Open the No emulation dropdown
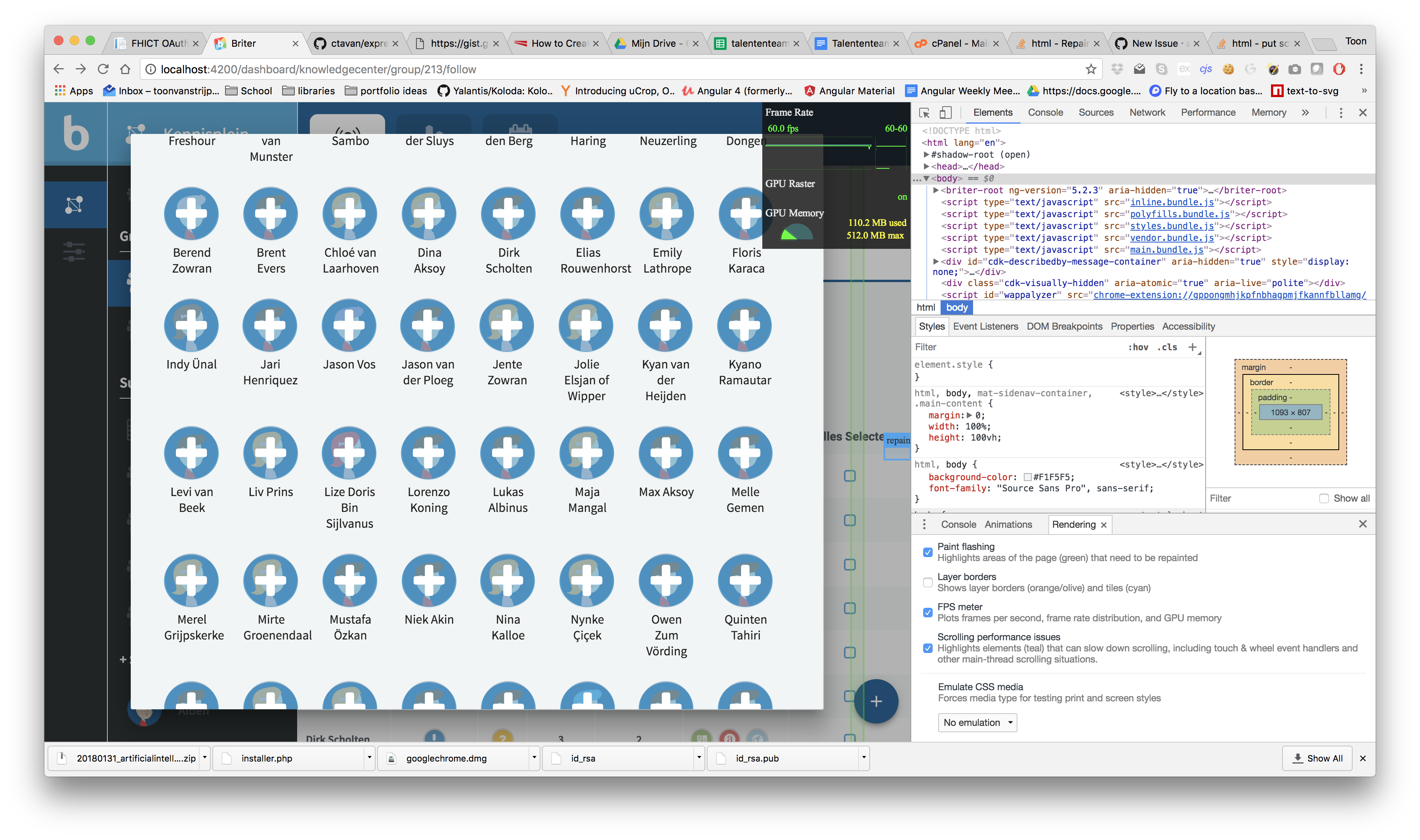The image size is (1420, 840). coord(977,722)
